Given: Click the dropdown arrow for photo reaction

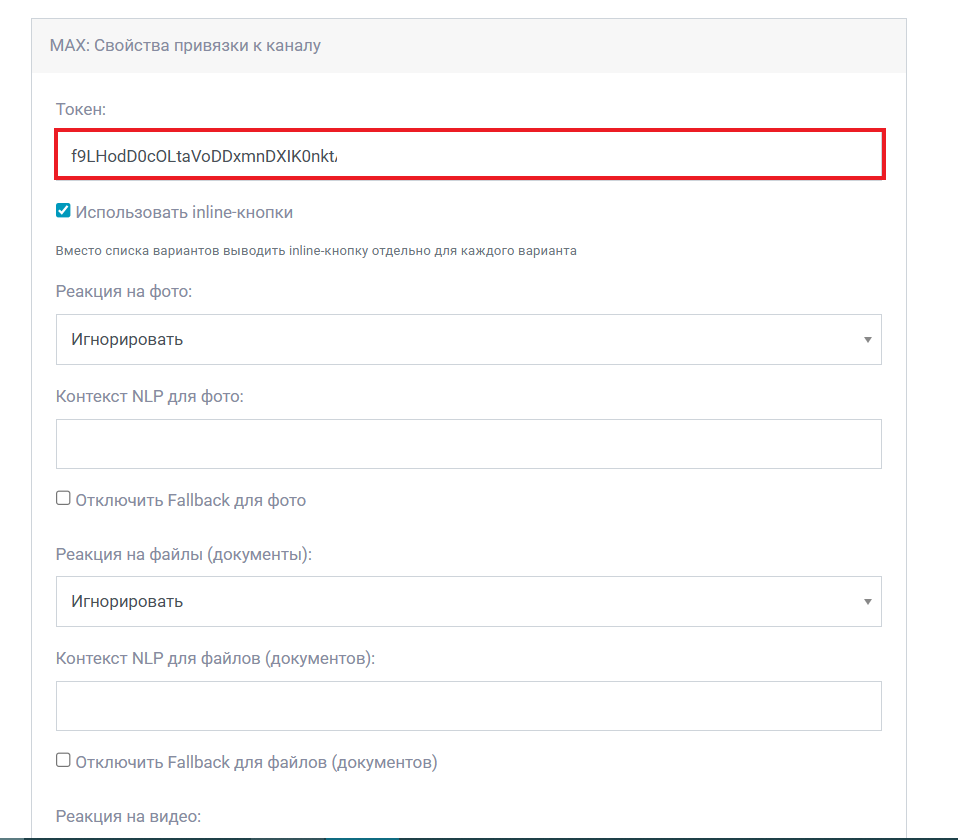Looking at the screenshot, I should pos(867,340).
